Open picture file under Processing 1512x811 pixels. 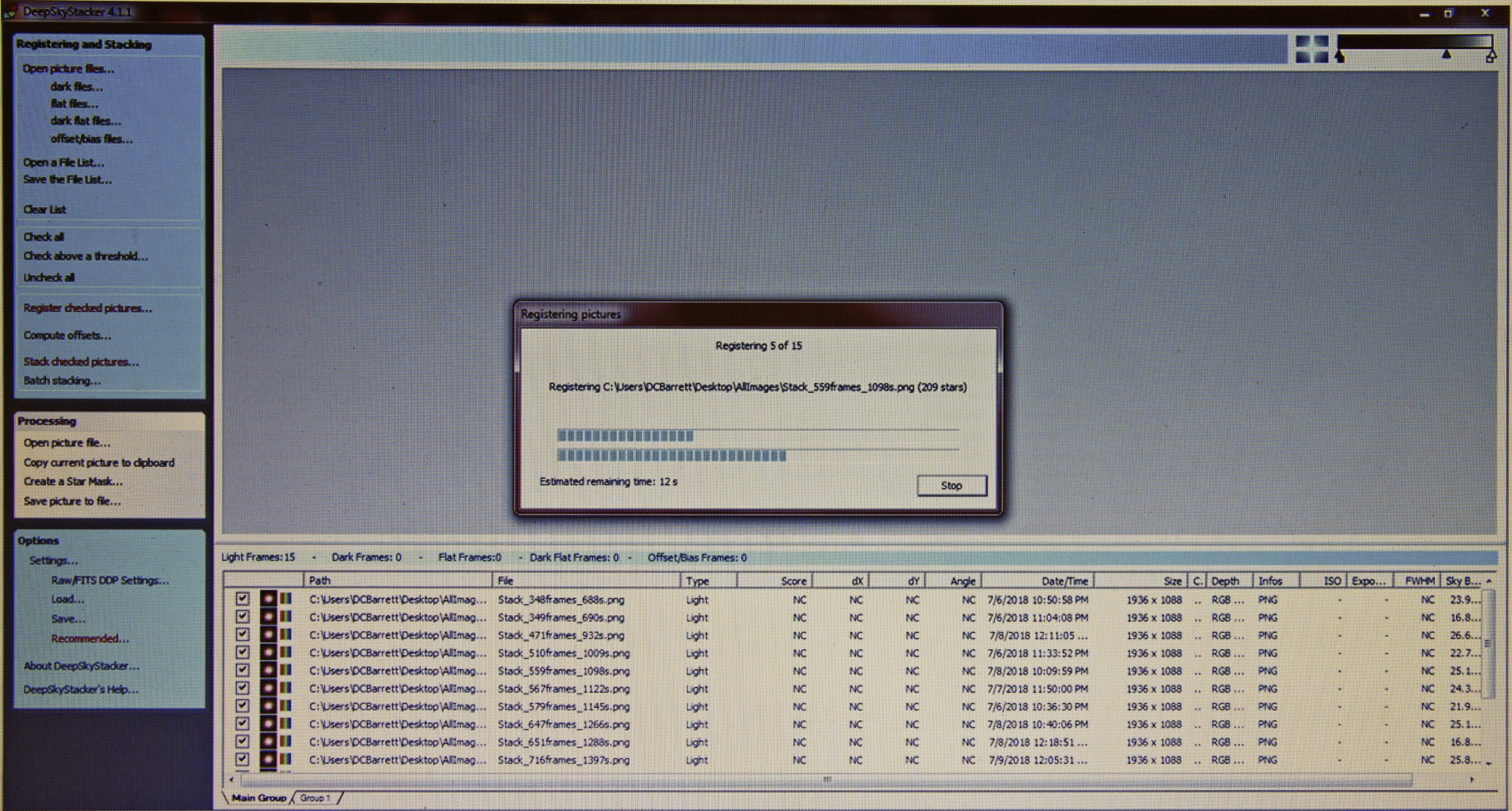click(x=67, y=443)
